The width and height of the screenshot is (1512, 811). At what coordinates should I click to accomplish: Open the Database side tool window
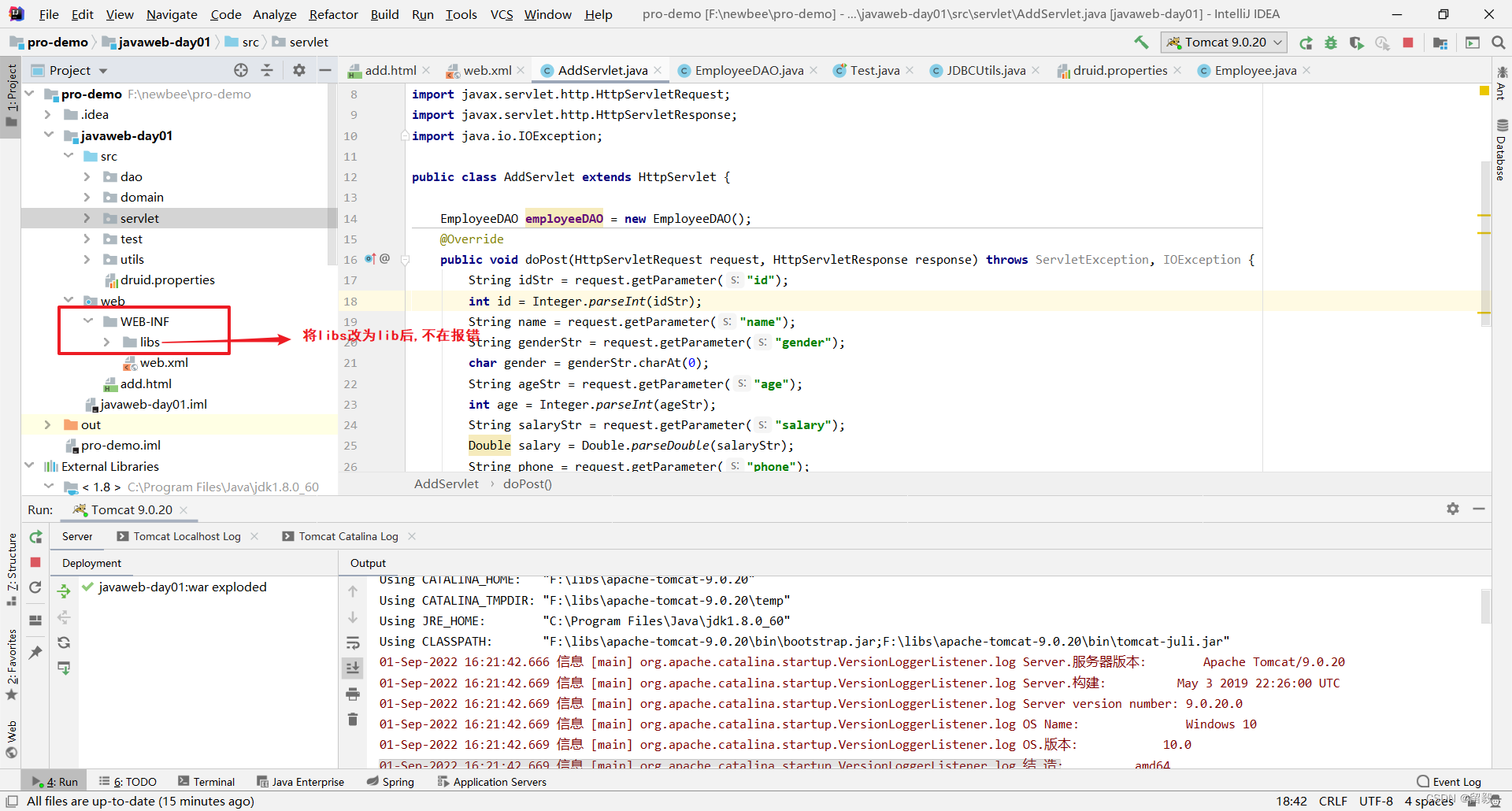pyautogui.click(x=1502, y=150)
